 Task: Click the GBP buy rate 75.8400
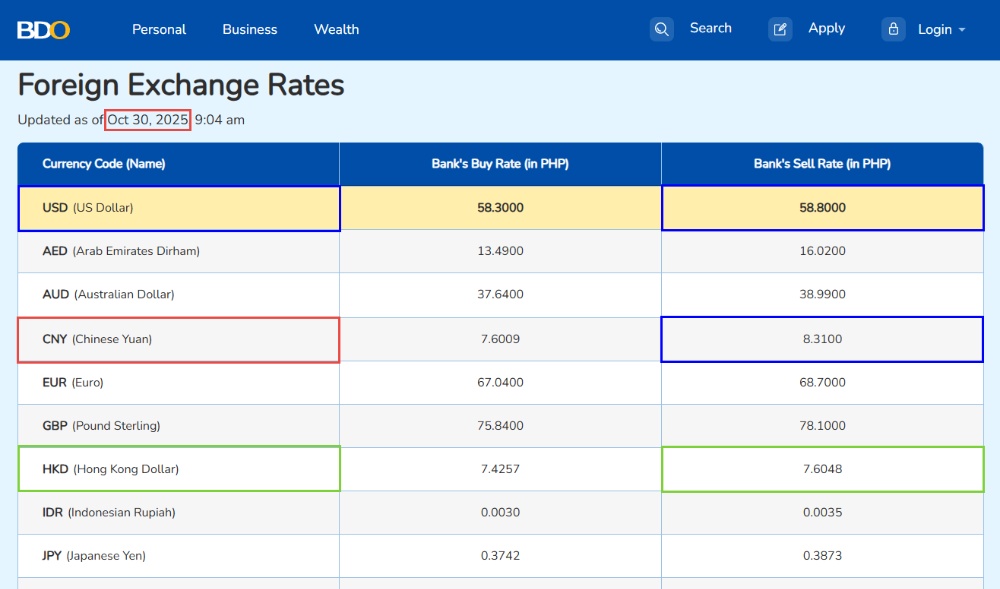[500, 426]
